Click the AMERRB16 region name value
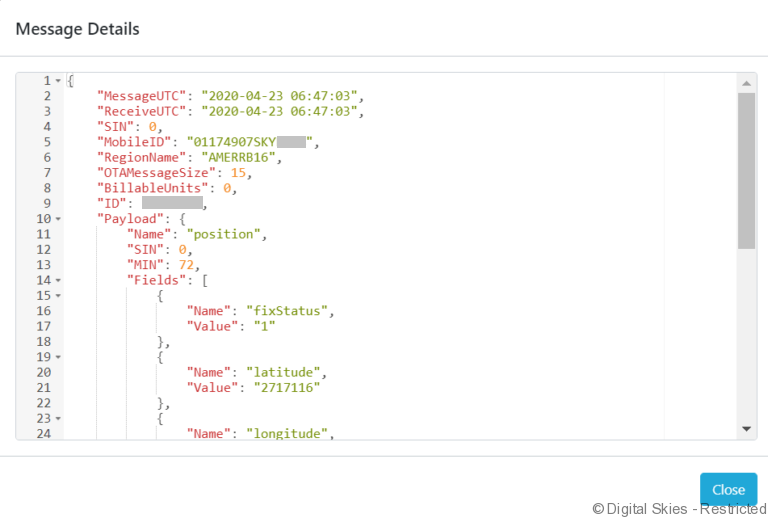The height and width of the screenshot is (518, 768). (240, 157)
